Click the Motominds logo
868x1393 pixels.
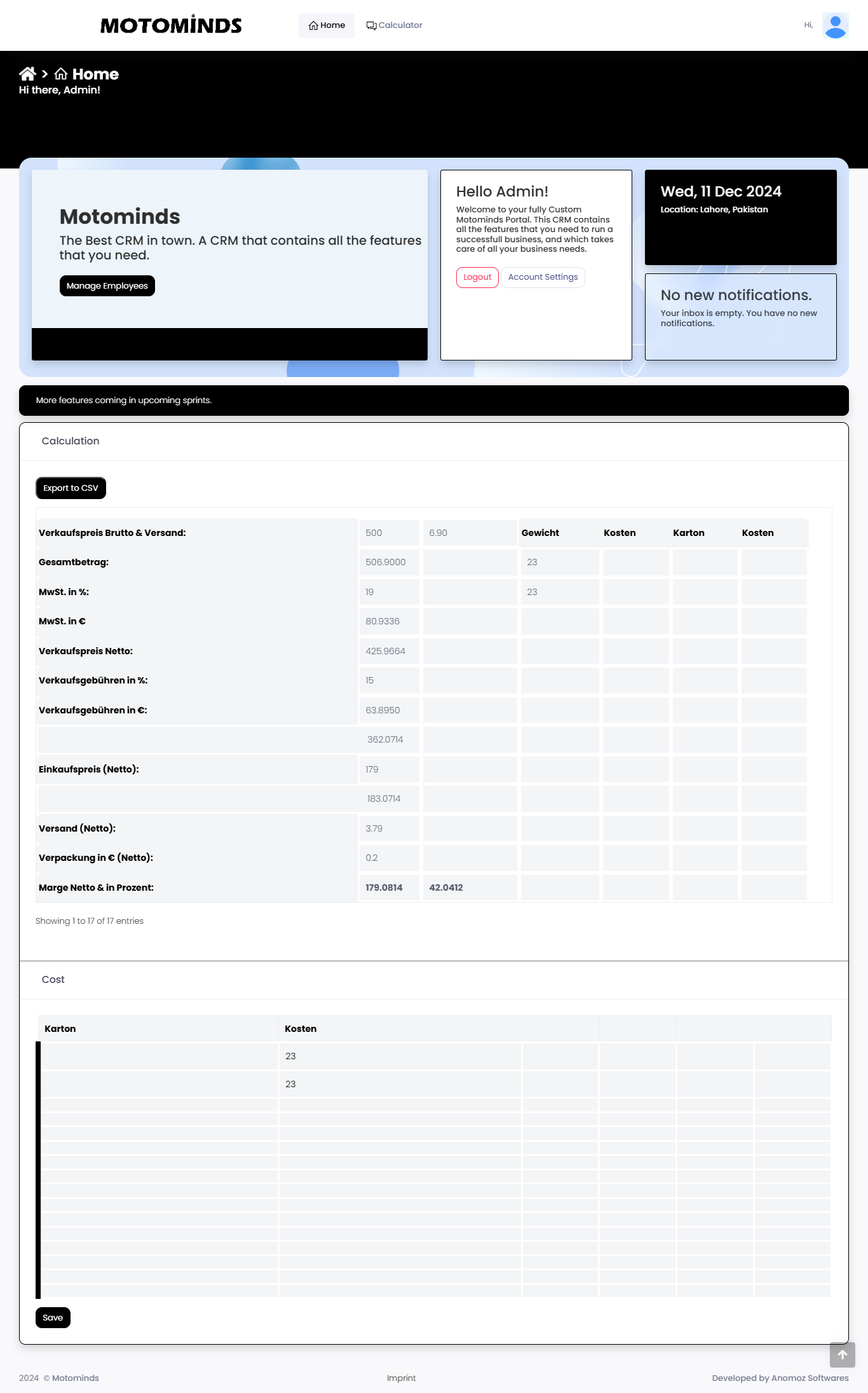pyautogui.click(x=171, y=25)
